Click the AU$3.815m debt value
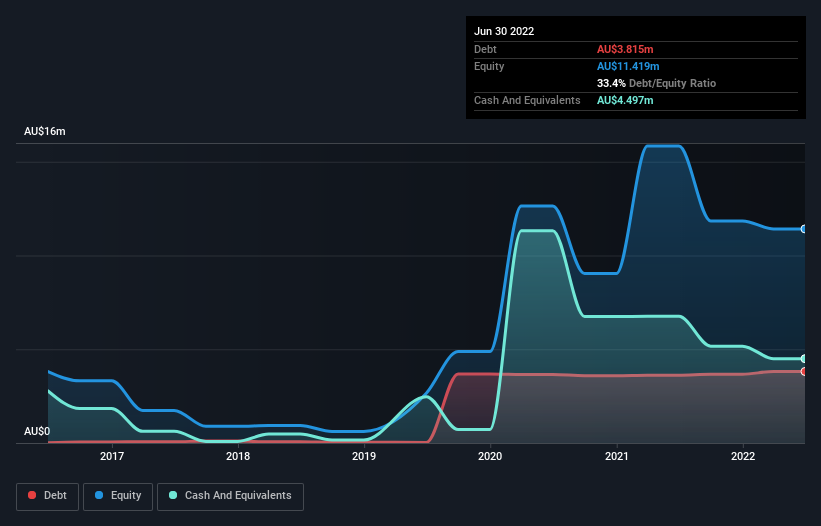The width and height of the screenshot is (821, 526). point(625,49)
